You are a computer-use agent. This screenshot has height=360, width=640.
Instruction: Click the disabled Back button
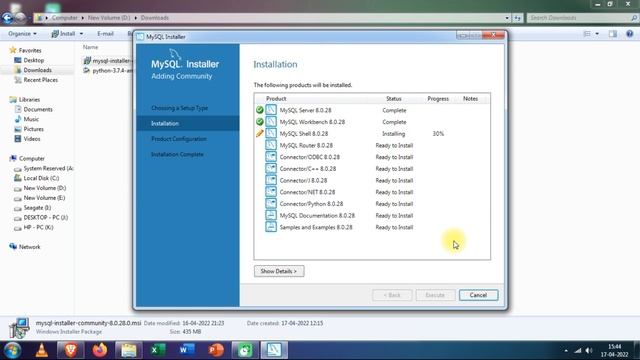(x=392, y=295)
